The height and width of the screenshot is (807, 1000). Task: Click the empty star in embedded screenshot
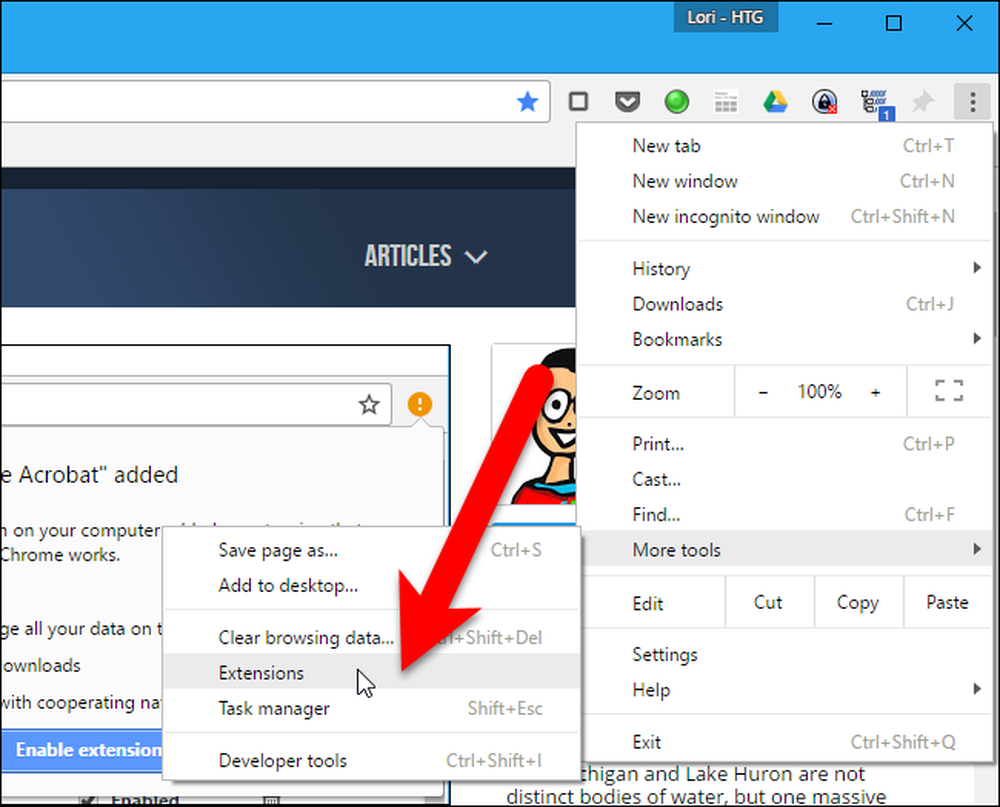pos(369,404)
